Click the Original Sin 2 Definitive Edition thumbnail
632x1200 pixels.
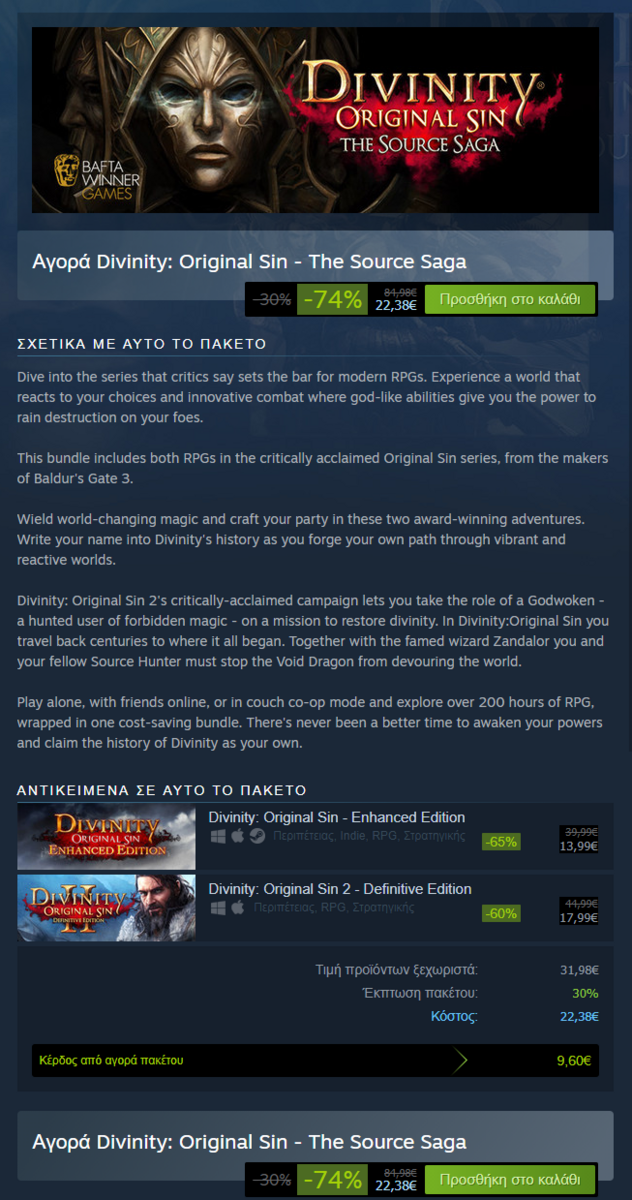[106, 908]
